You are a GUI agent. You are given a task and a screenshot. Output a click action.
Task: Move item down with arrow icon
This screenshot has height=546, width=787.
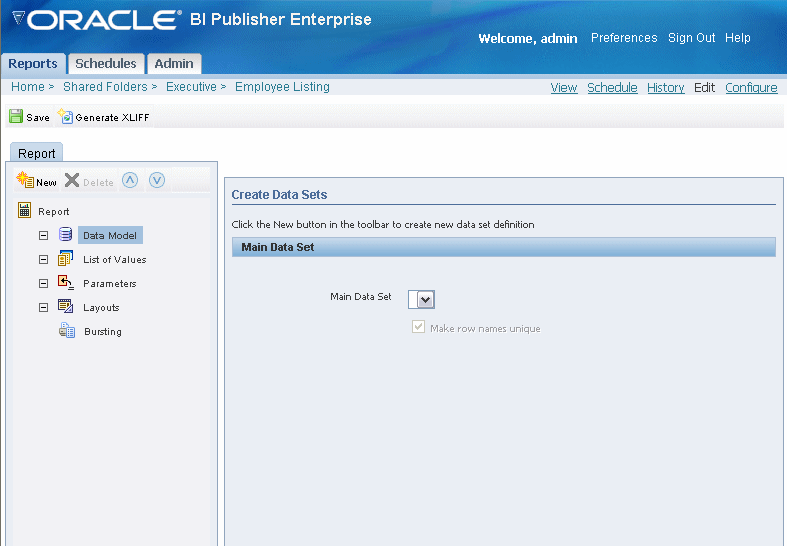click(x=157, y=180)
